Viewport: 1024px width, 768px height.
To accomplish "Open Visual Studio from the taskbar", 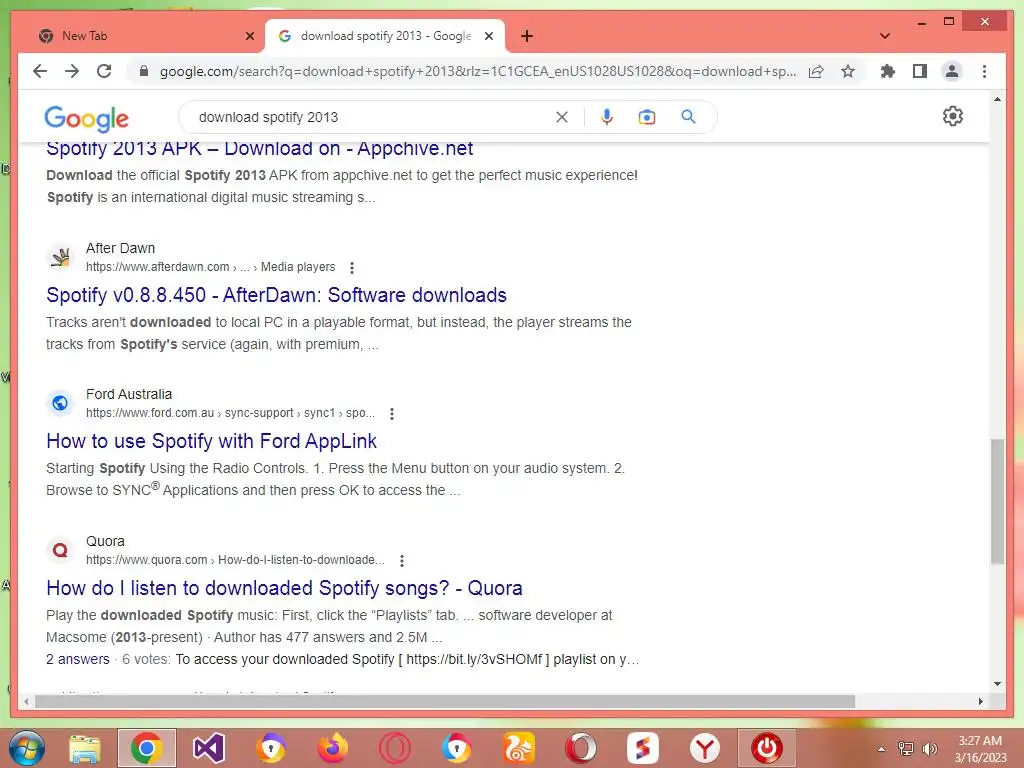I will point(209,748).
